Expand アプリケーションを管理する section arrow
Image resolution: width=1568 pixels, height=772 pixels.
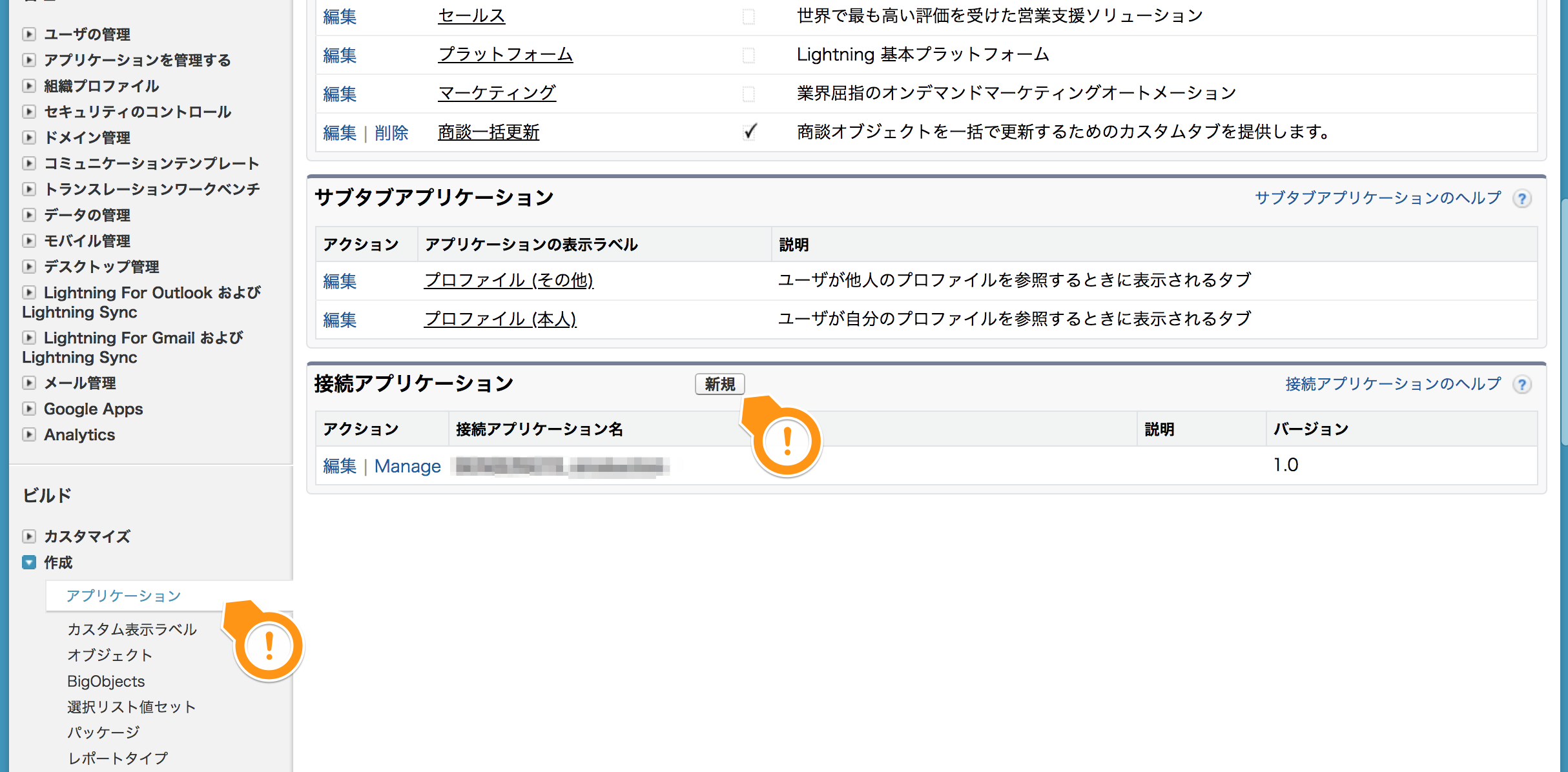coord(29,60)
